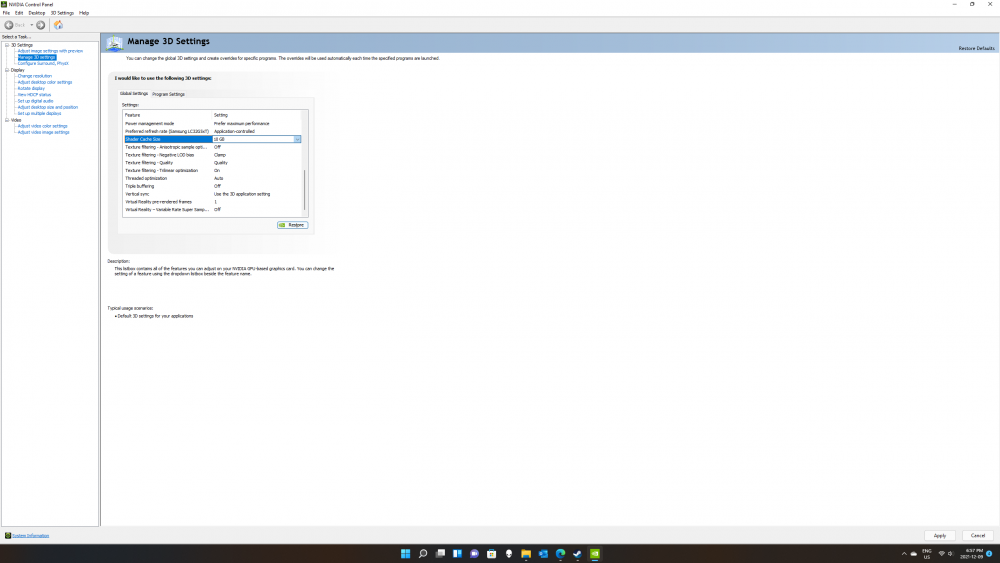1000x563 pixels.
Task: Open the Home icon in the toolbar
Action: (58, 25)
